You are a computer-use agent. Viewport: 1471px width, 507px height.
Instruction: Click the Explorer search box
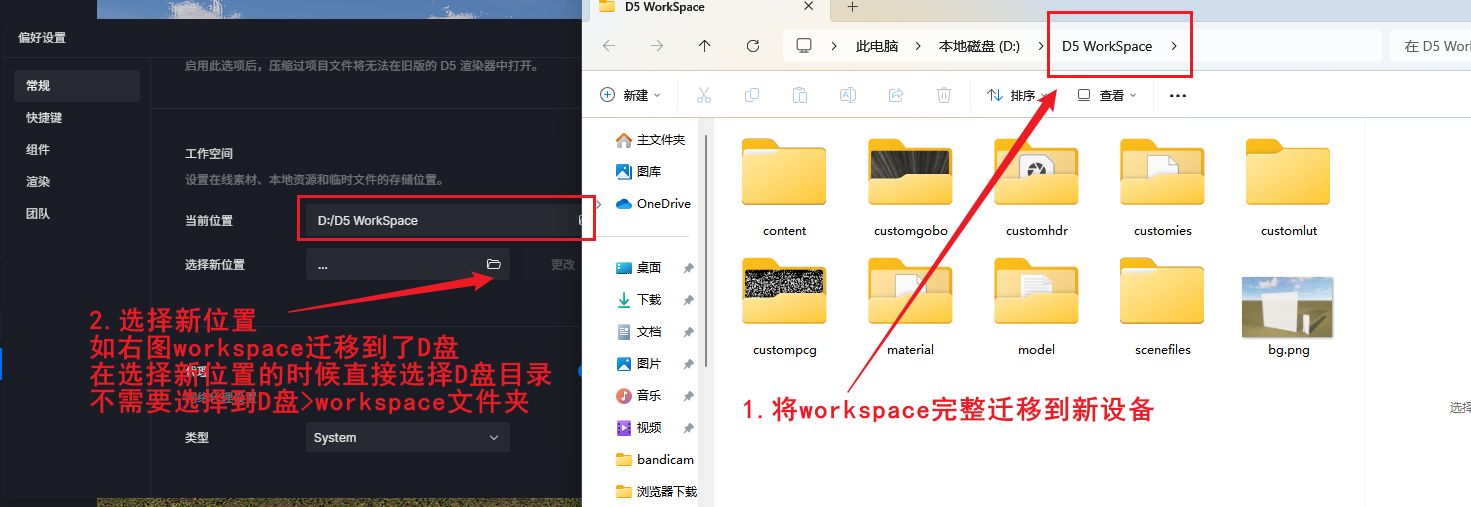1430,46
